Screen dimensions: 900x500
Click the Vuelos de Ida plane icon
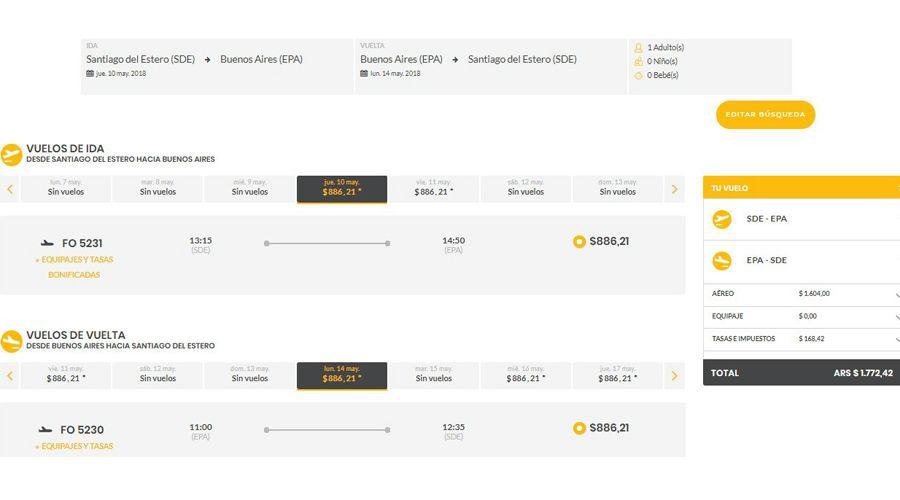click(11, 154)
